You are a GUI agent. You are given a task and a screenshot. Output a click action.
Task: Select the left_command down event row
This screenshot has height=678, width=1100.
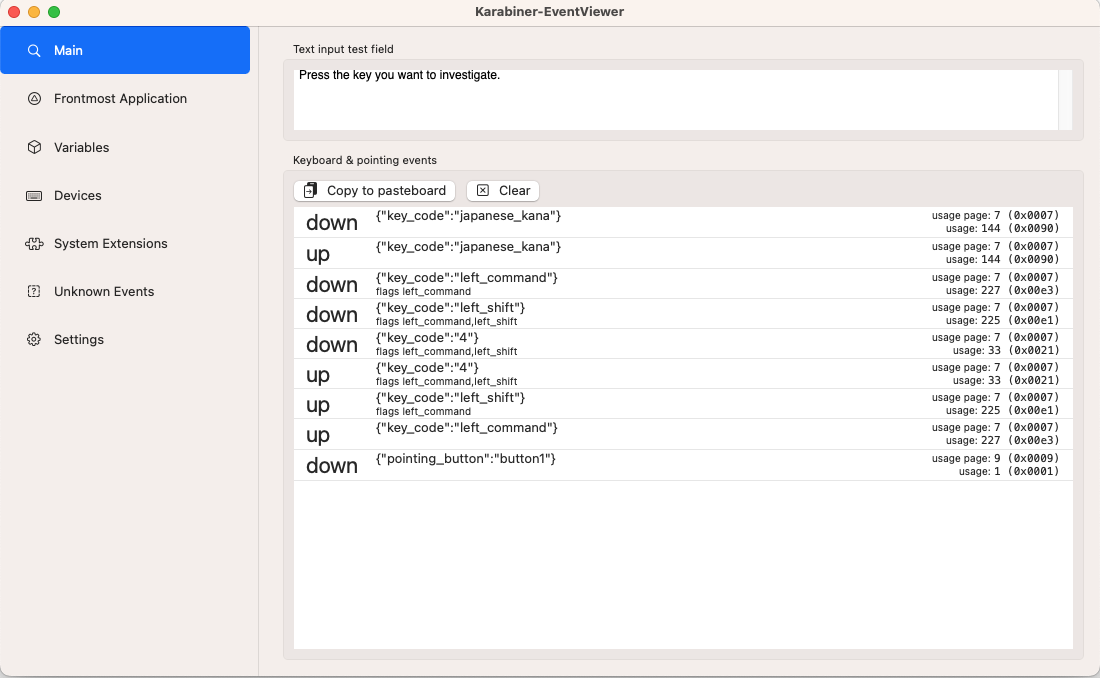click(x=683, y=284)
